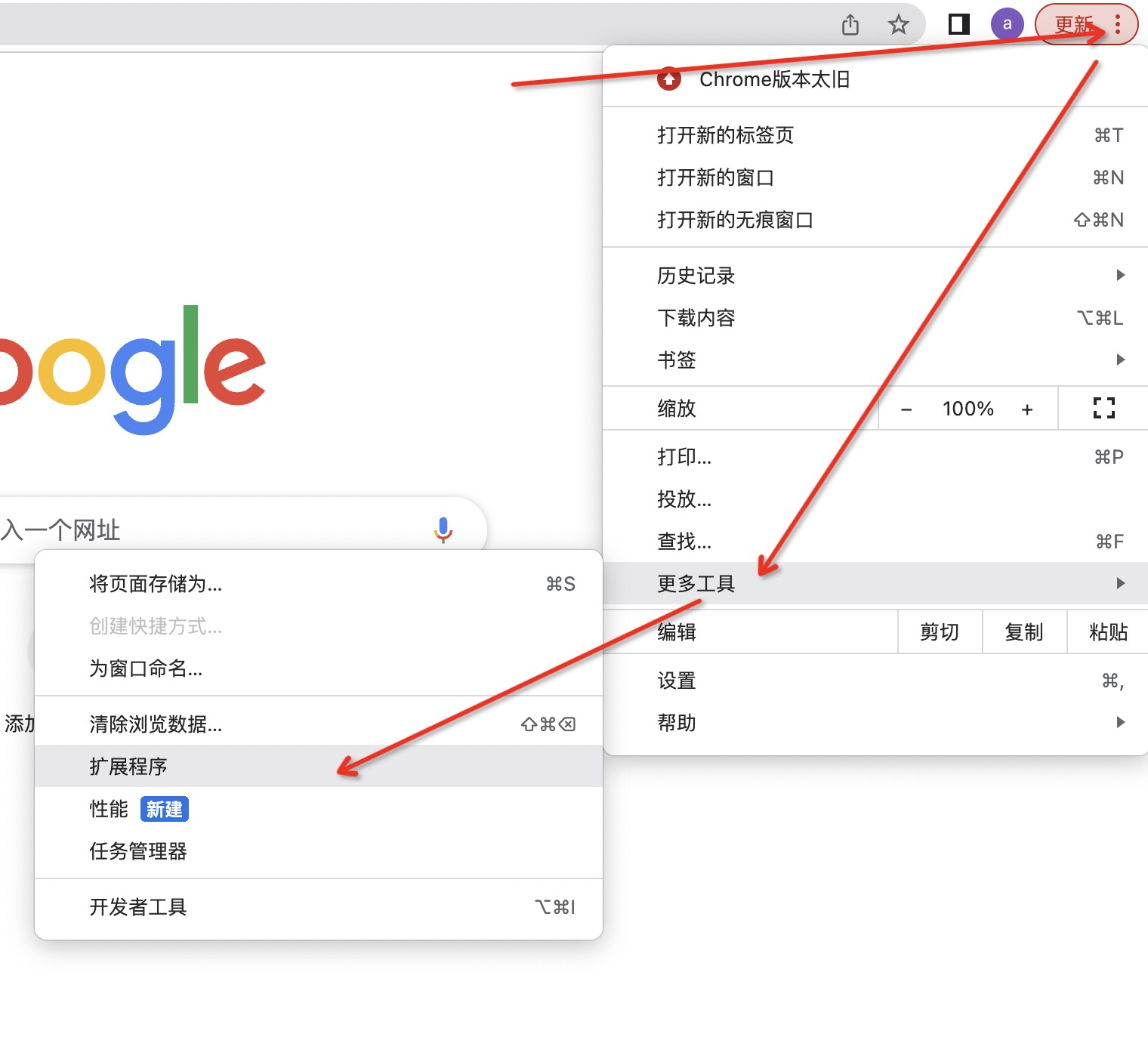Click the share page icon
The height and width of the screenshot is (1062, 1148).
click(x=850, y=23)
